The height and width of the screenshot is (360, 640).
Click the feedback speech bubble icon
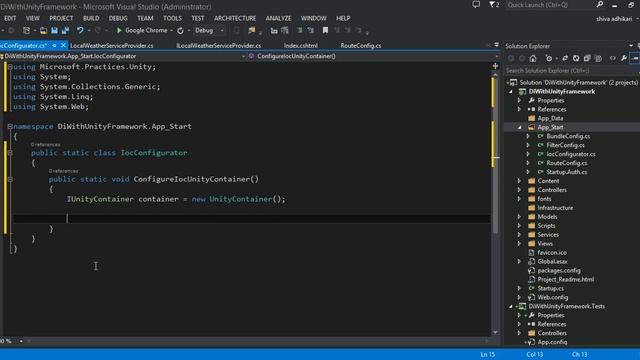click(476, 4)
